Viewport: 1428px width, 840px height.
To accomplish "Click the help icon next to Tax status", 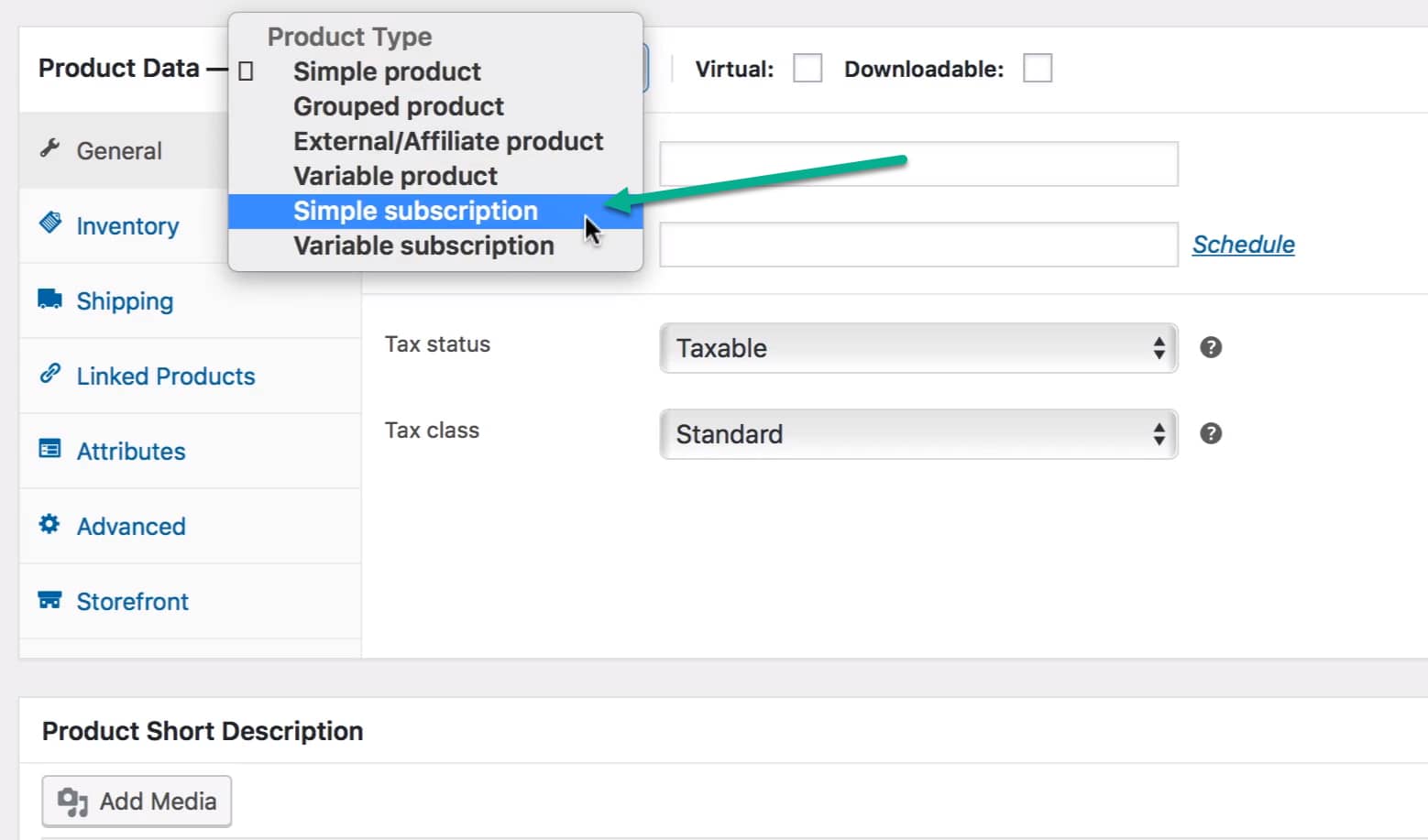I will [x=1211, y=347].
